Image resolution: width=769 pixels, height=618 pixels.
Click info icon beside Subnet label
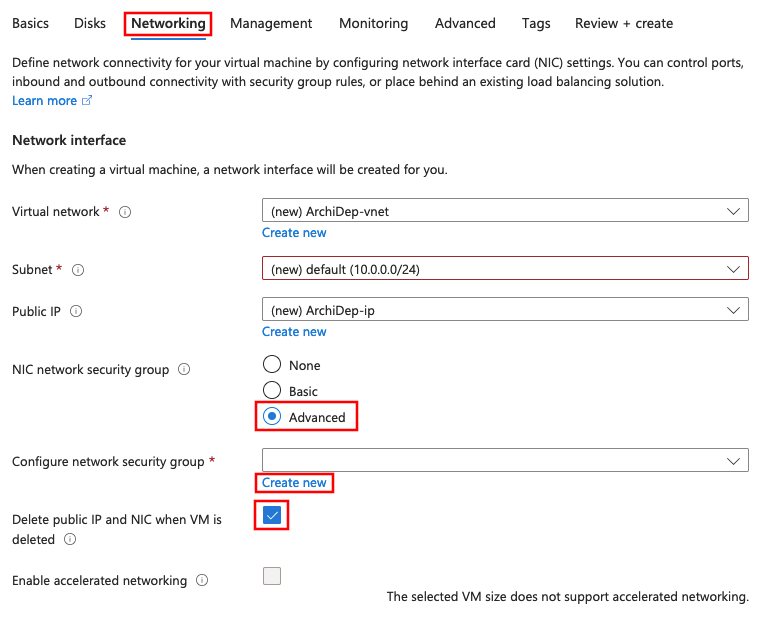pyautogui.click(x=78, y=270)
